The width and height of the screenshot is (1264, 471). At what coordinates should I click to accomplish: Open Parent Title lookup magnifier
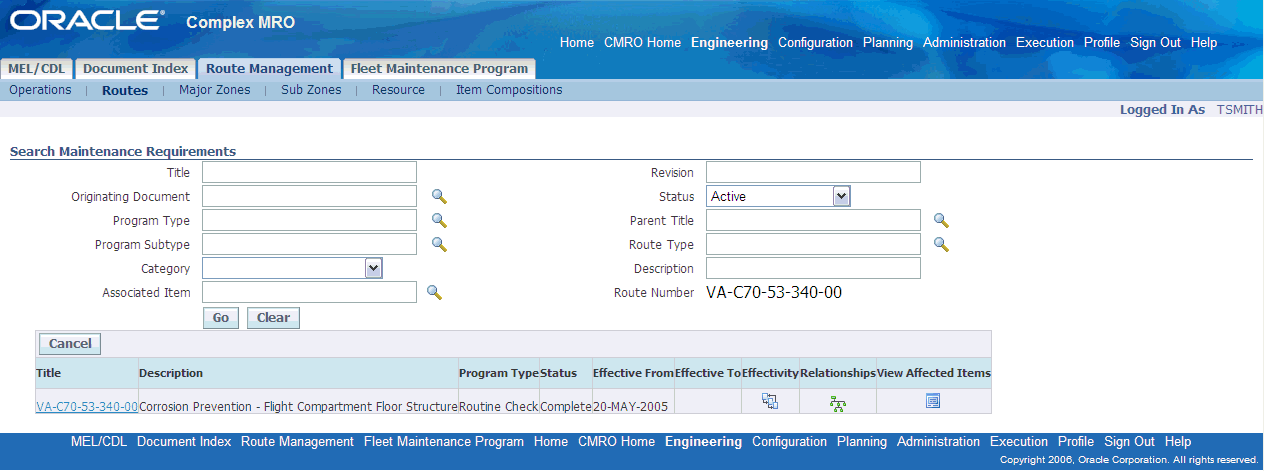[x=941, y=221]
